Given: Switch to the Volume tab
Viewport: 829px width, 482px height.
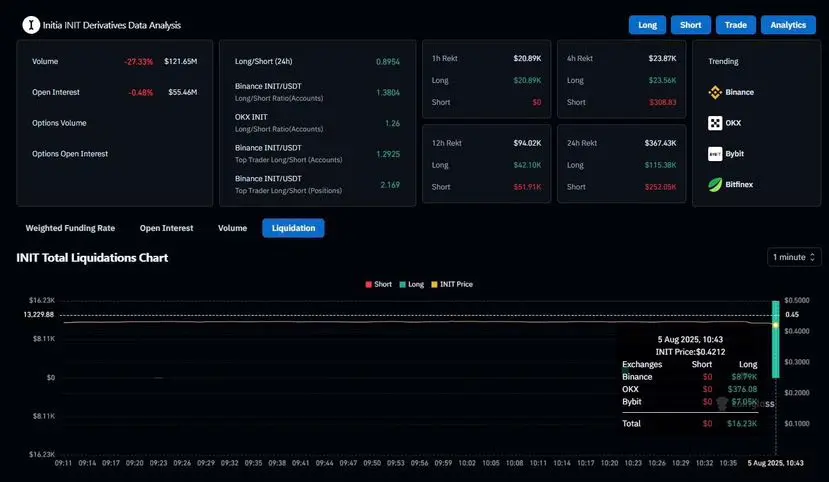Looking at the screenshot, I should (x=233, y=228).
